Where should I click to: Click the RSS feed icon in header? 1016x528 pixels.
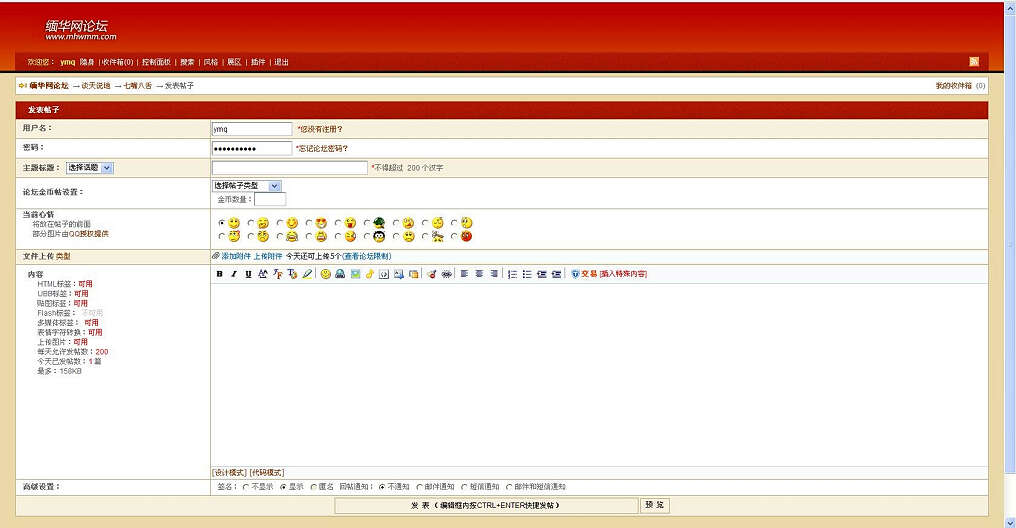pos(974,62)
